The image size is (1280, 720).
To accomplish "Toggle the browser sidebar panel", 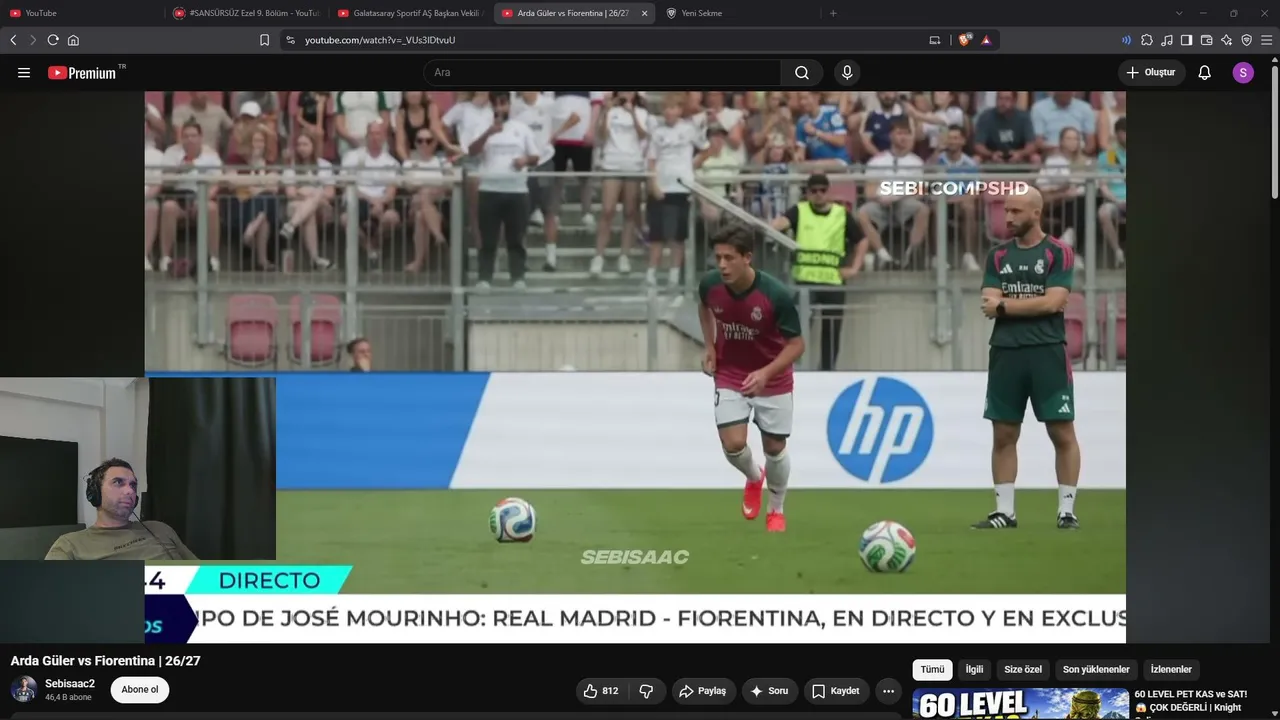I will tap(1187, 40).
